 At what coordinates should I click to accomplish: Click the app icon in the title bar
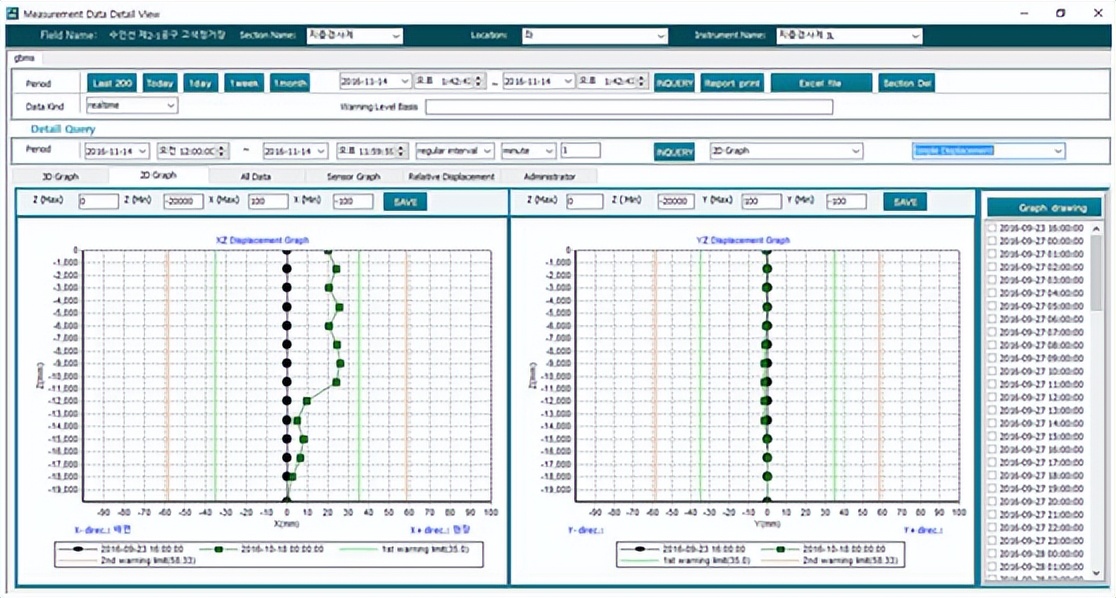point(13,13)
